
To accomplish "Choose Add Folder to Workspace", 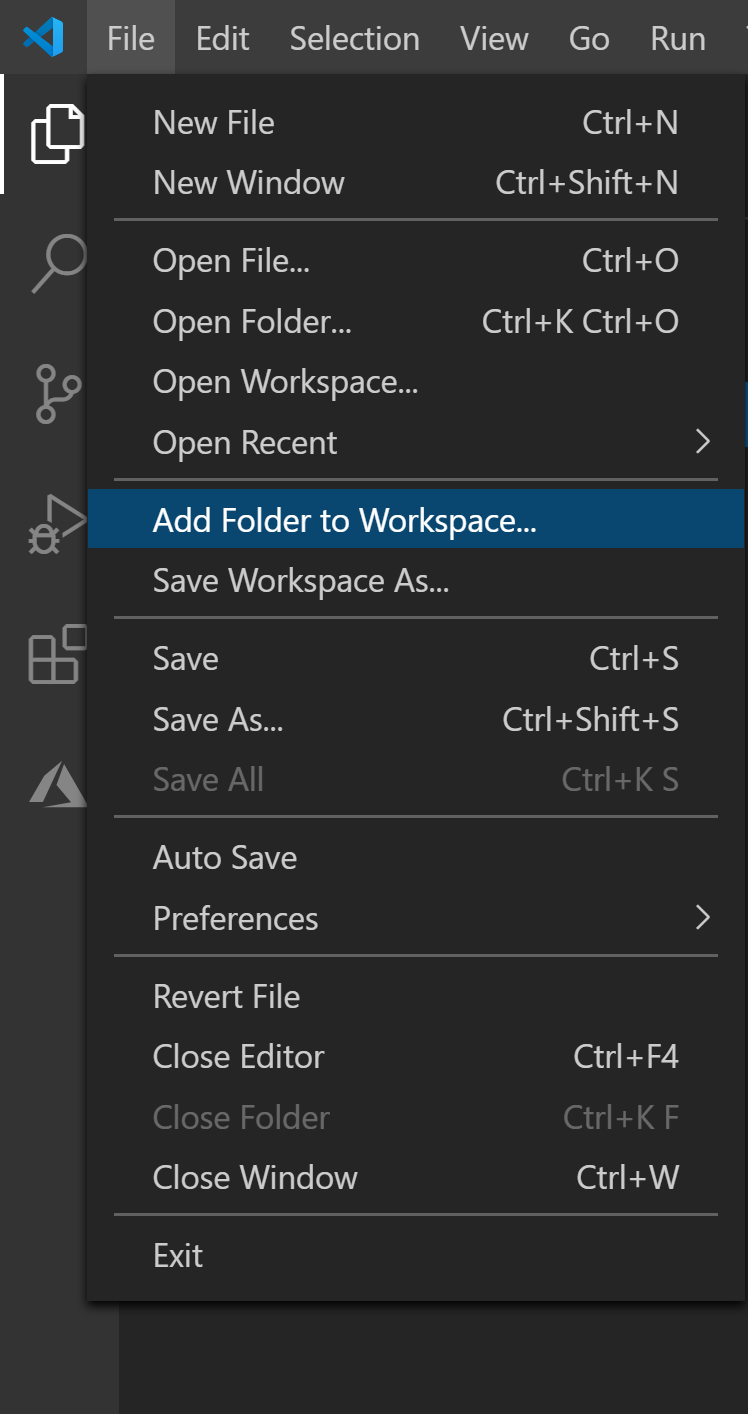I will [x=345, y=521].
